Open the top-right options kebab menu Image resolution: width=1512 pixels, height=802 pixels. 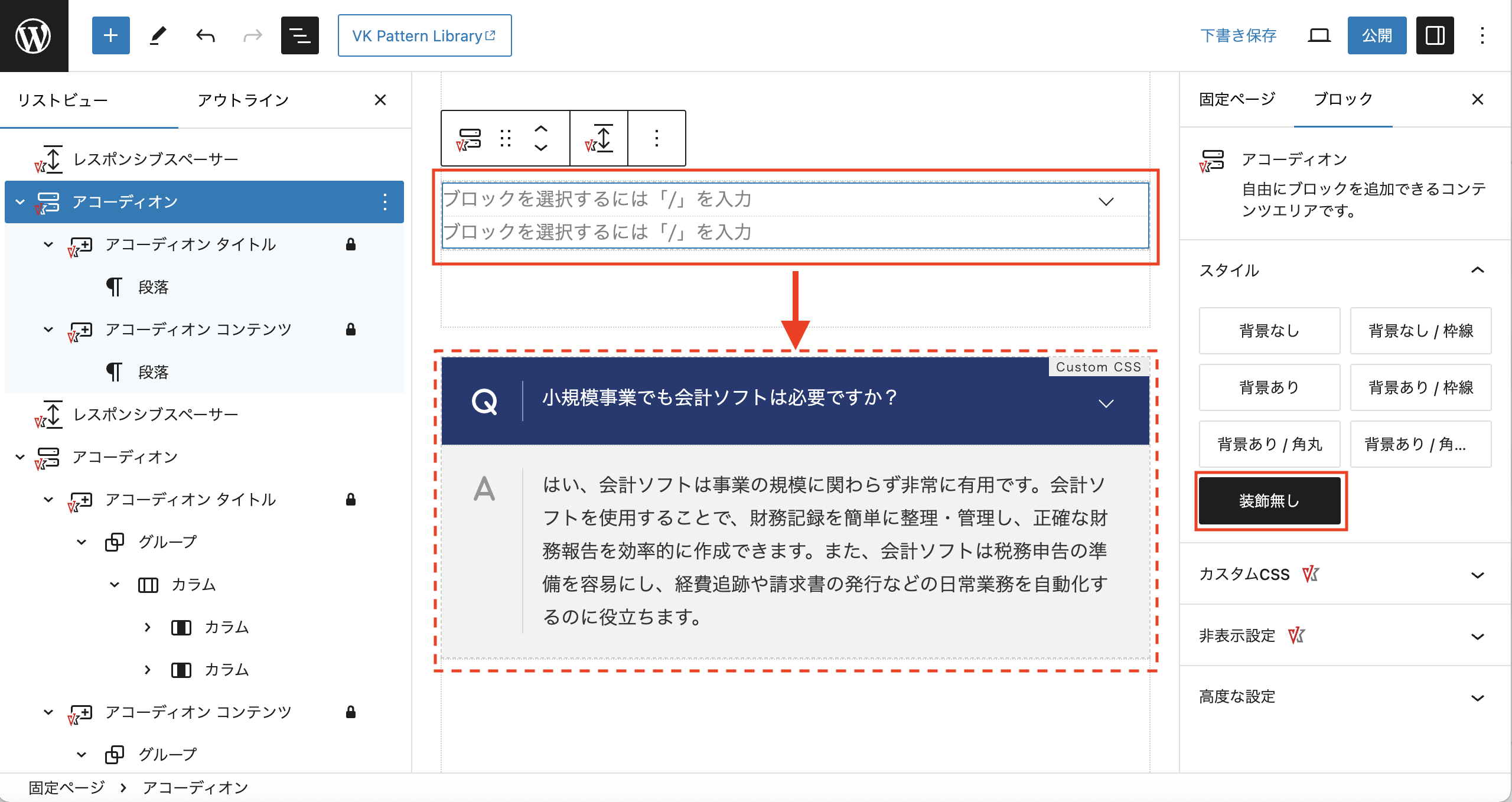click(1482, 35)
